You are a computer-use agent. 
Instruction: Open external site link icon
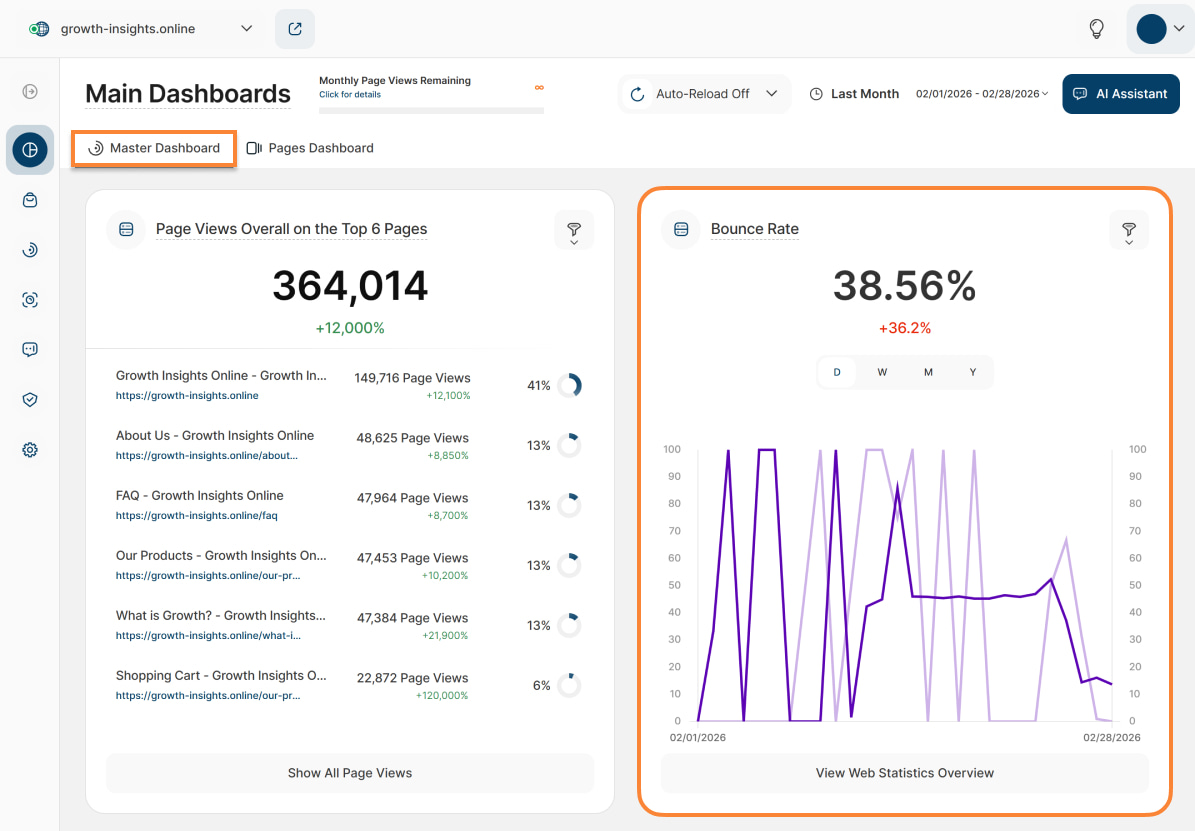coord(295,29)
